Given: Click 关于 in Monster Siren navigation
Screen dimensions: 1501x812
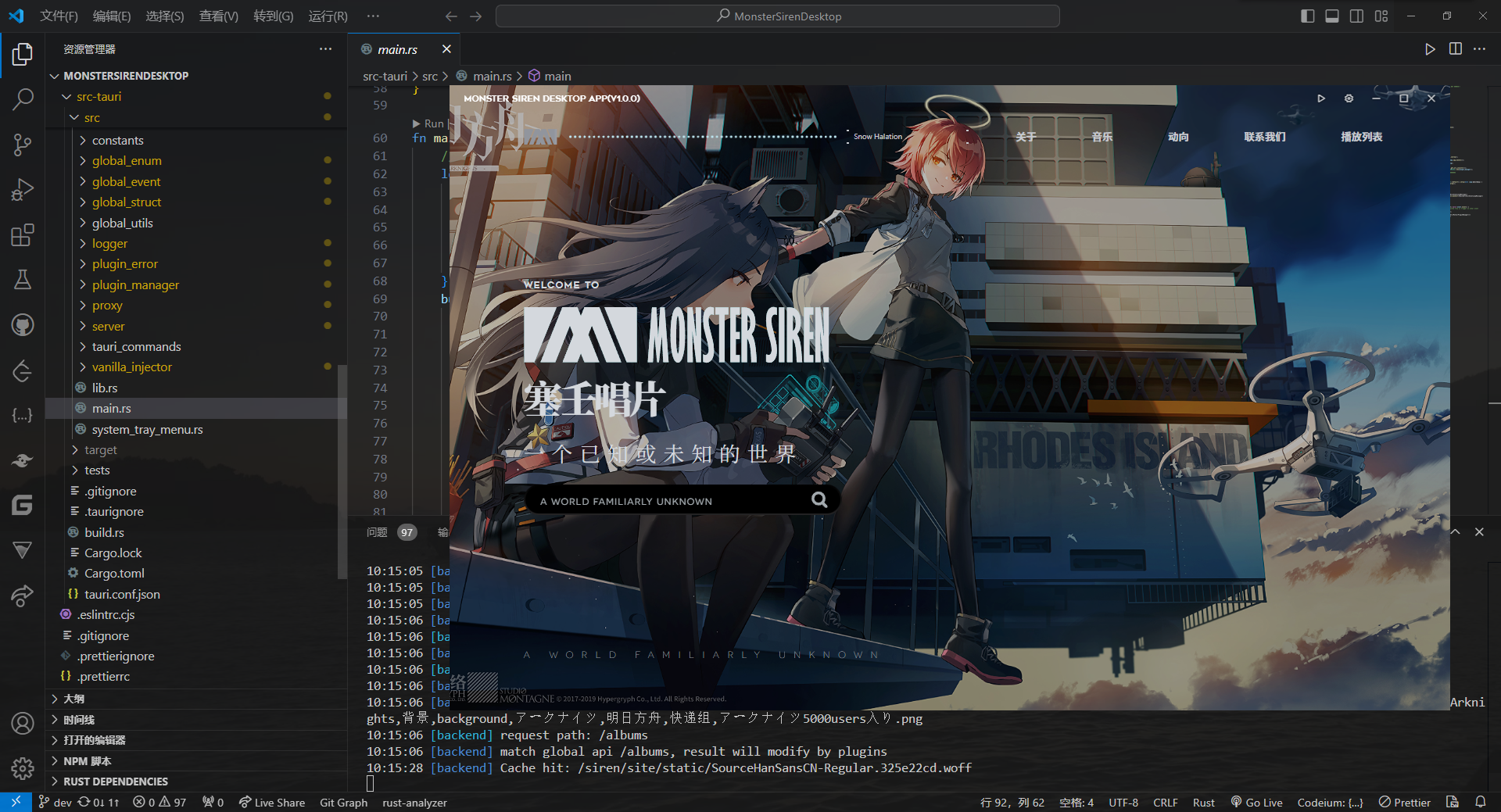Looking at the screenshot, I should (x=1026, y=137).
